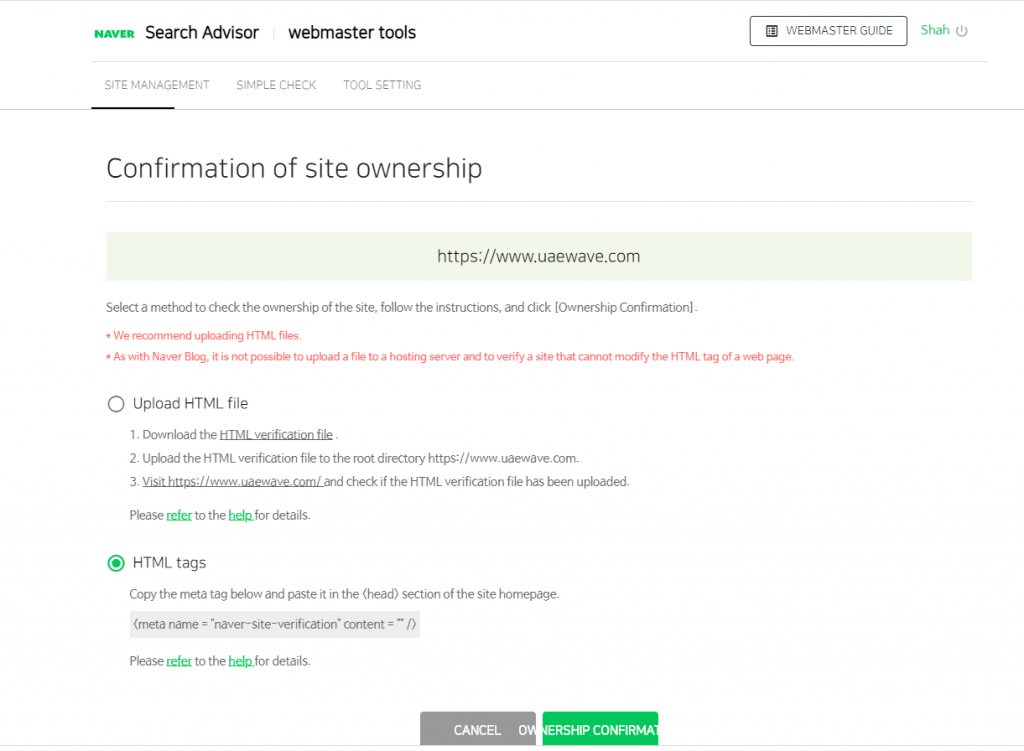Click the 'As with Naver Blog' warning text
Screen dimensions: 1024x751
(x=450, y=357)
